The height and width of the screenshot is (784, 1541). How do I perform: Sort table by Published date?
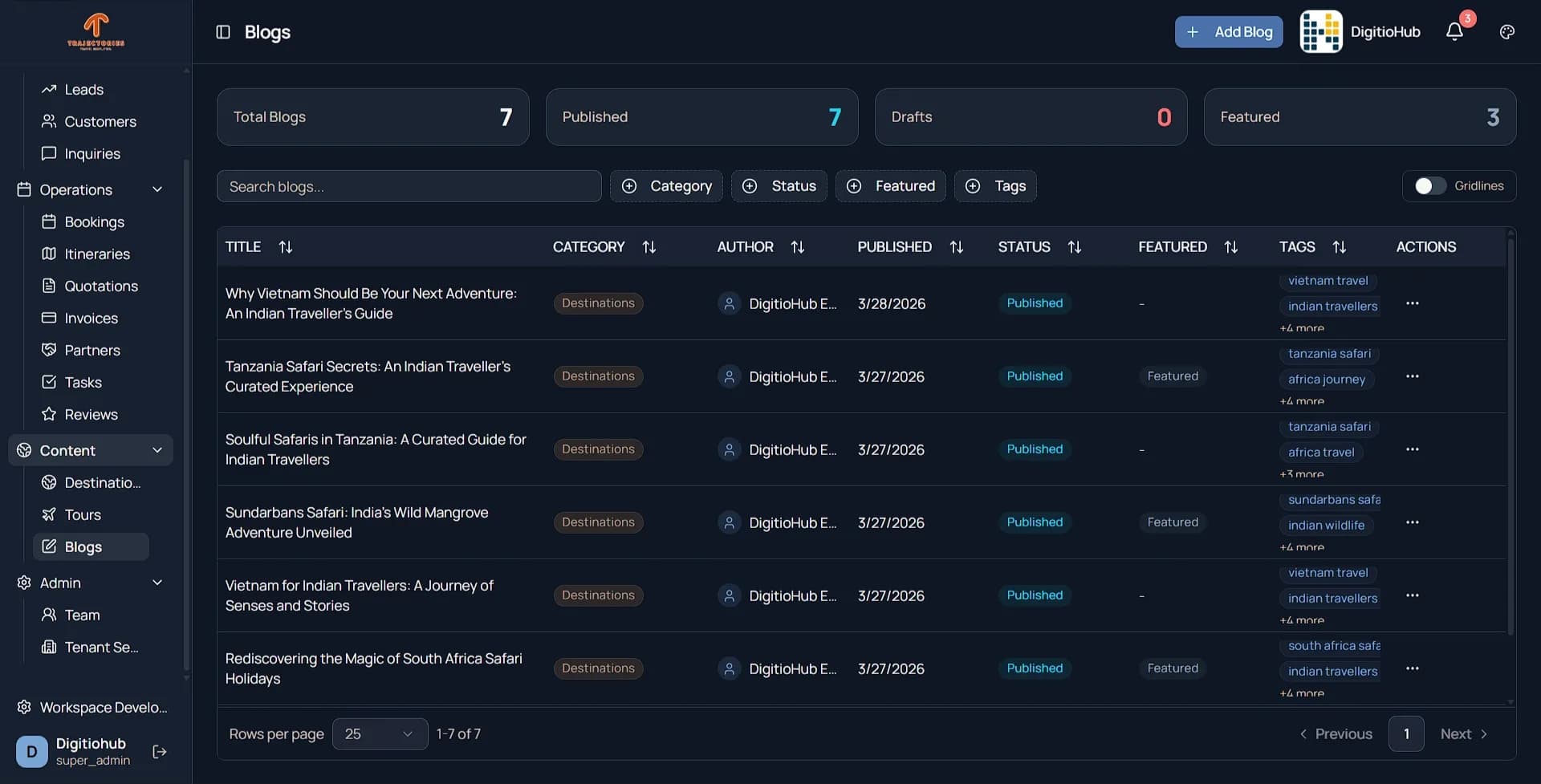coord(956,247)
